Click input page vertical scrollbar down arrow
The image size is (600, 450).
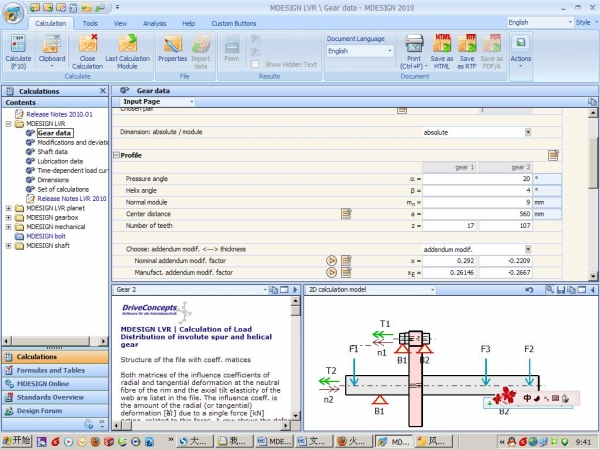(593, 275)
